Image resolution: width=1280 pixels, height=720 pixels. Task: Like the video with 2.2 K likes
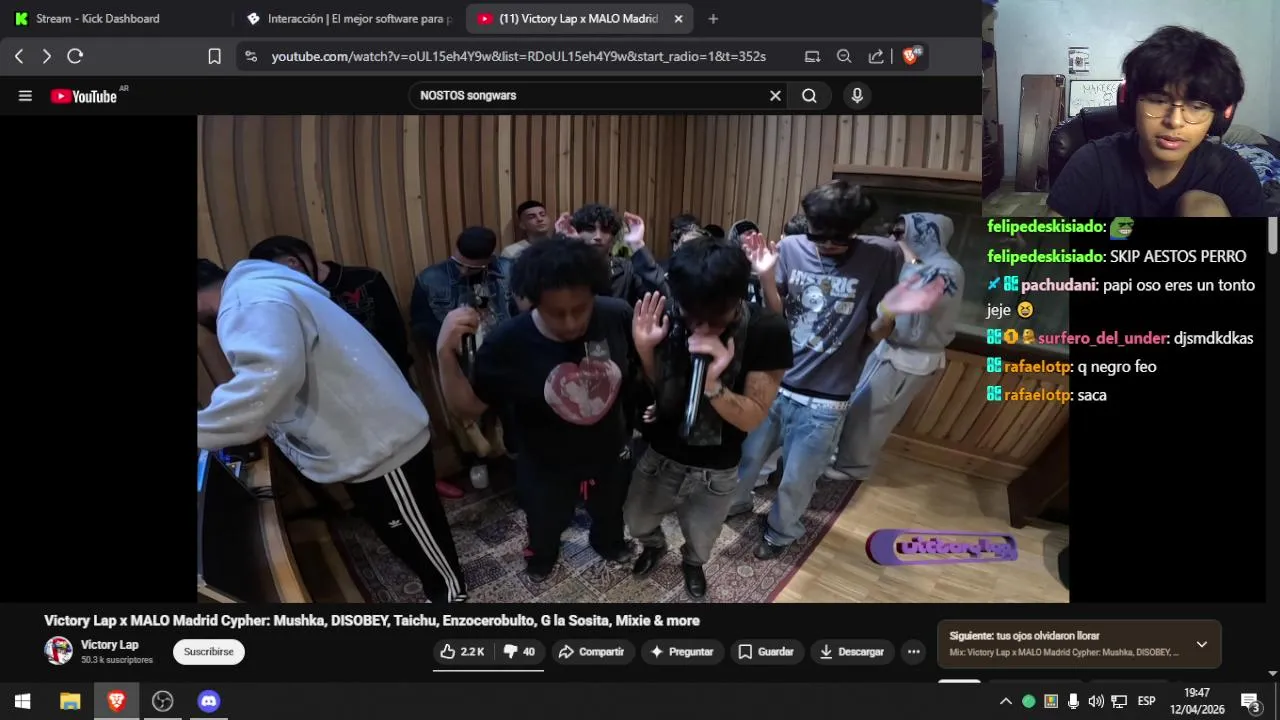point(462,652)
